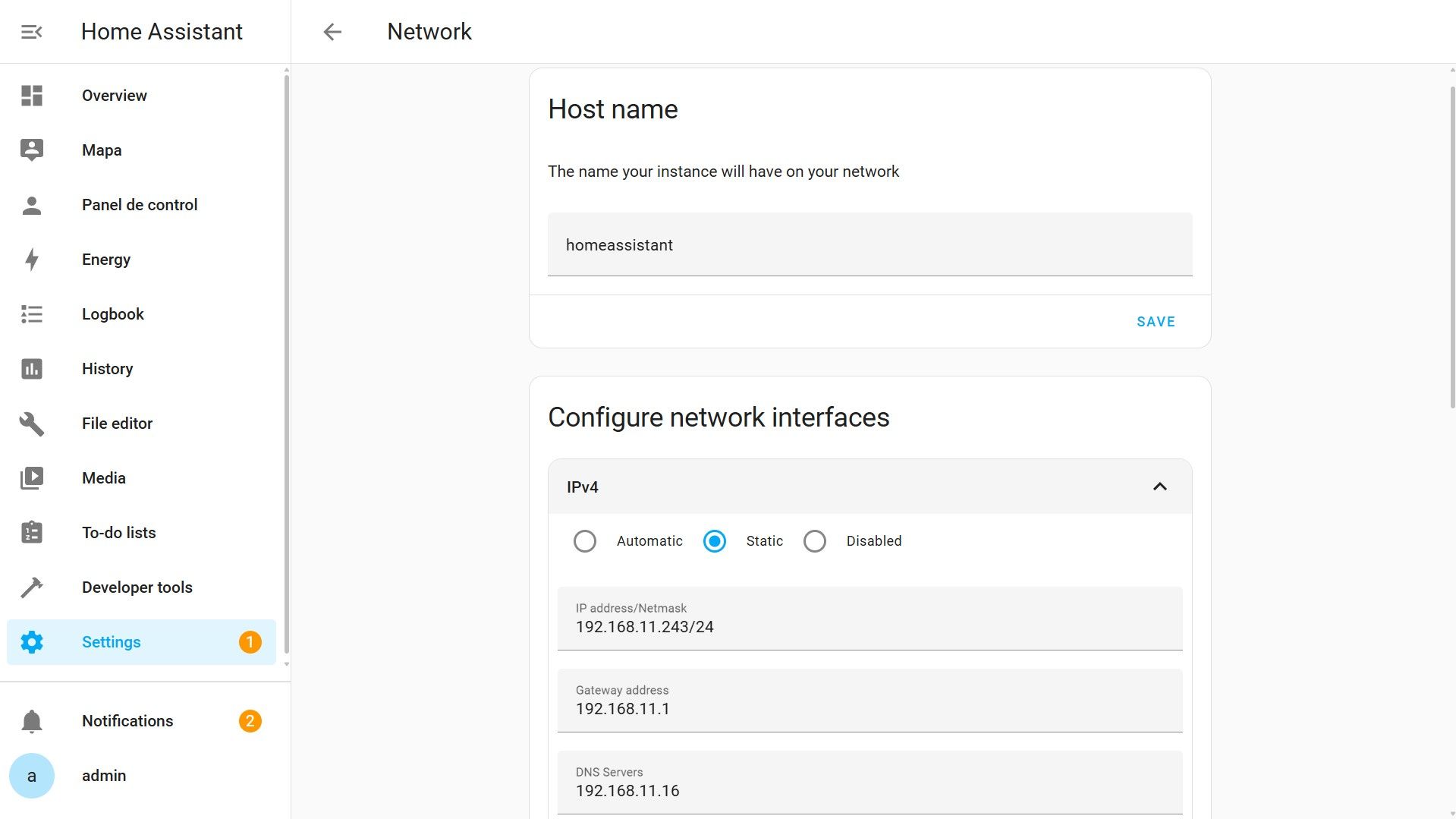Click the To-do lists clipboard icon

tap(32, 533)
